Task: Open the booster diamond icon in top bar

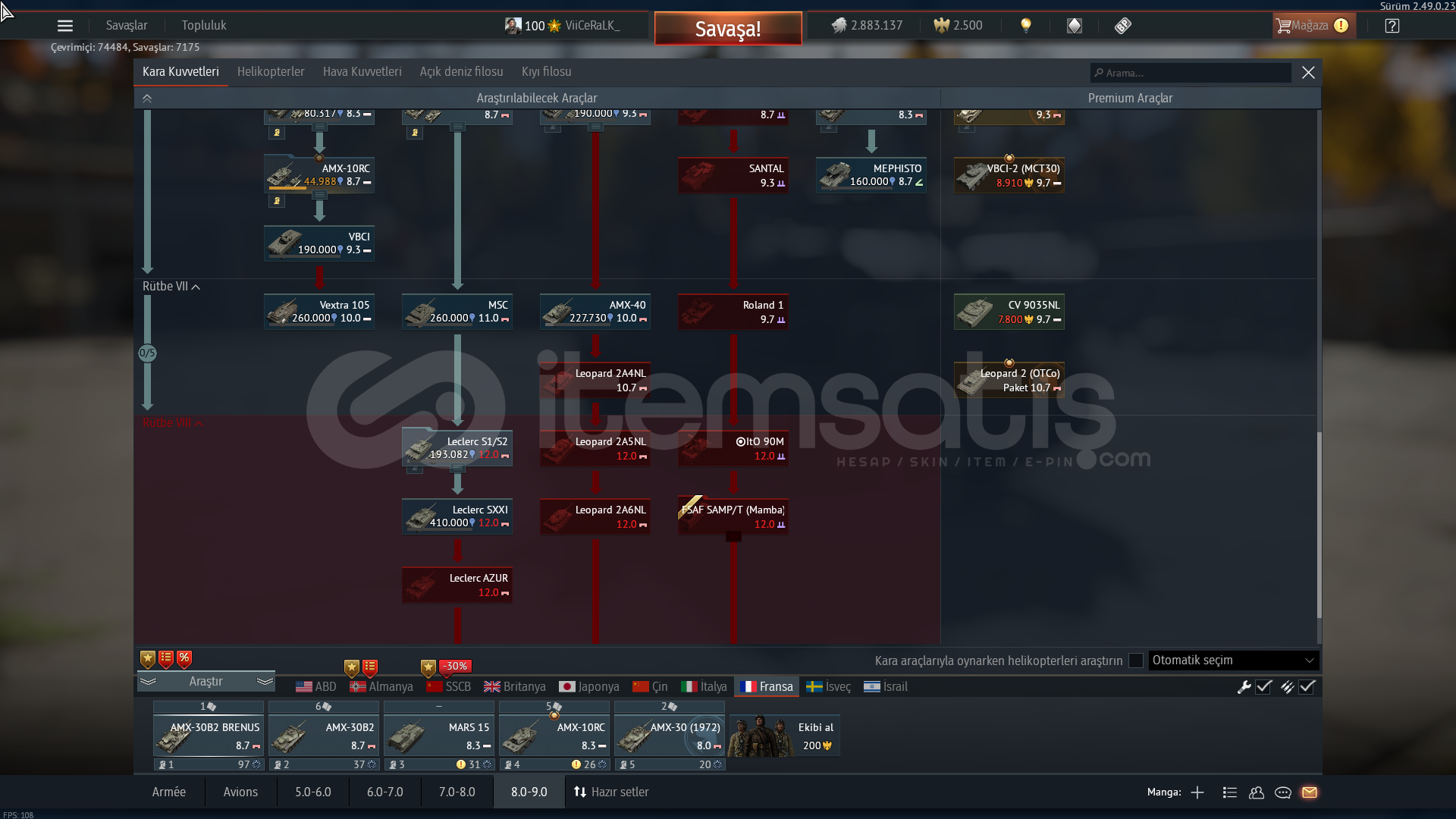Action: pos(1075,26)
